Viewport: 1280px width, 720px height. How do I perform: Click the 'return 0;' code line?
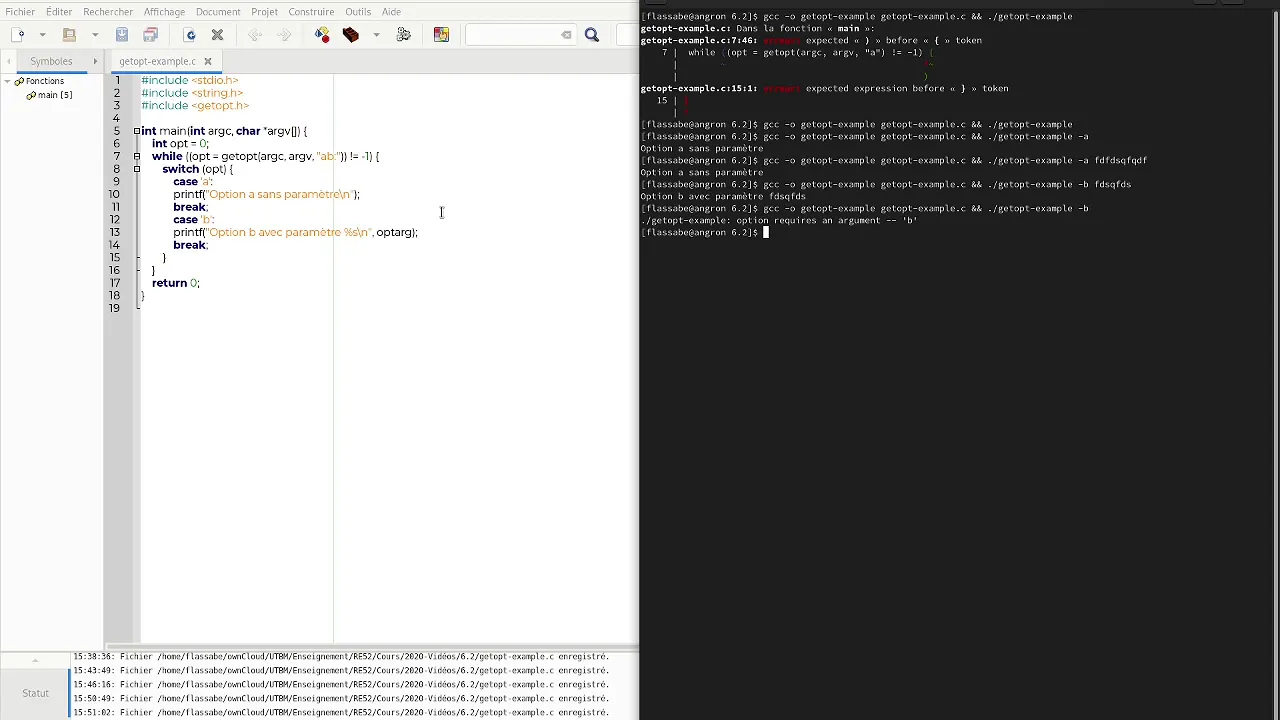[x=176, y=283]
